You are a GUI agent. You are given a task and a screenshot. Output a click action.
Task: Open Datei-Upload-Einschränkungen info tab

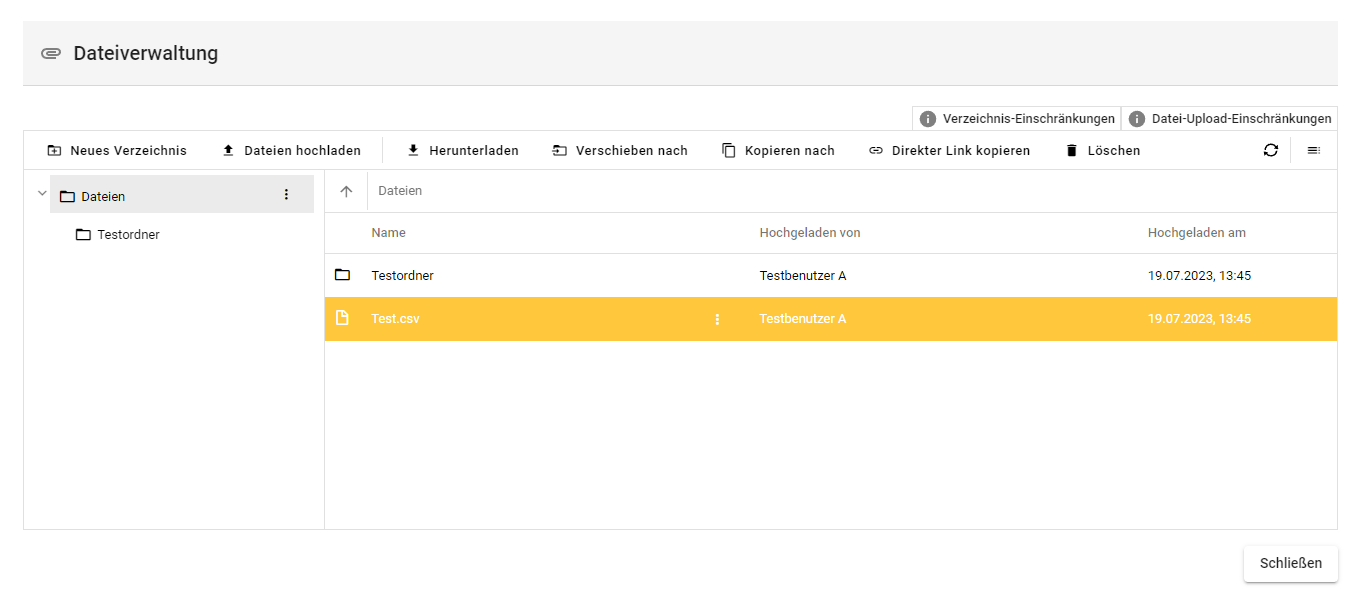(x=1230, y=119)
